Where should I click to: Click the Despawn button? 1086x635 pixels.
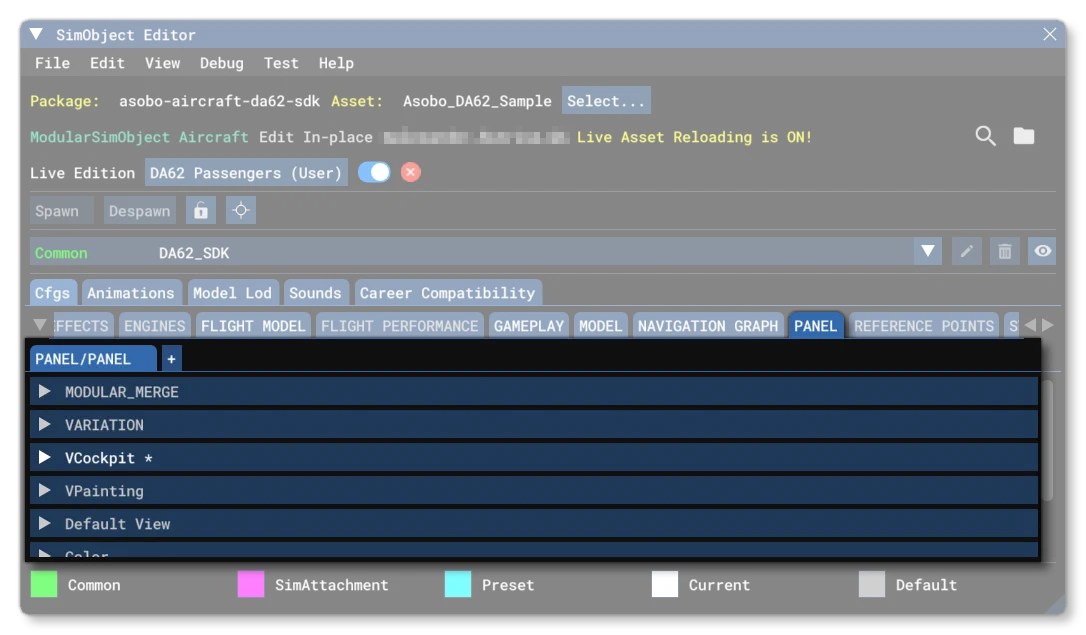click(x=140, y=211)
